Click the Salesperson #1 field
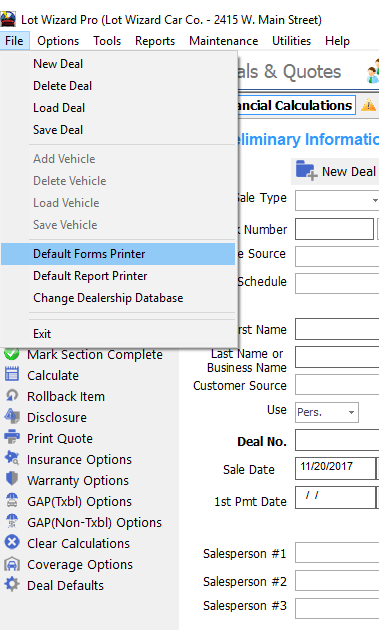 [337, 553]
